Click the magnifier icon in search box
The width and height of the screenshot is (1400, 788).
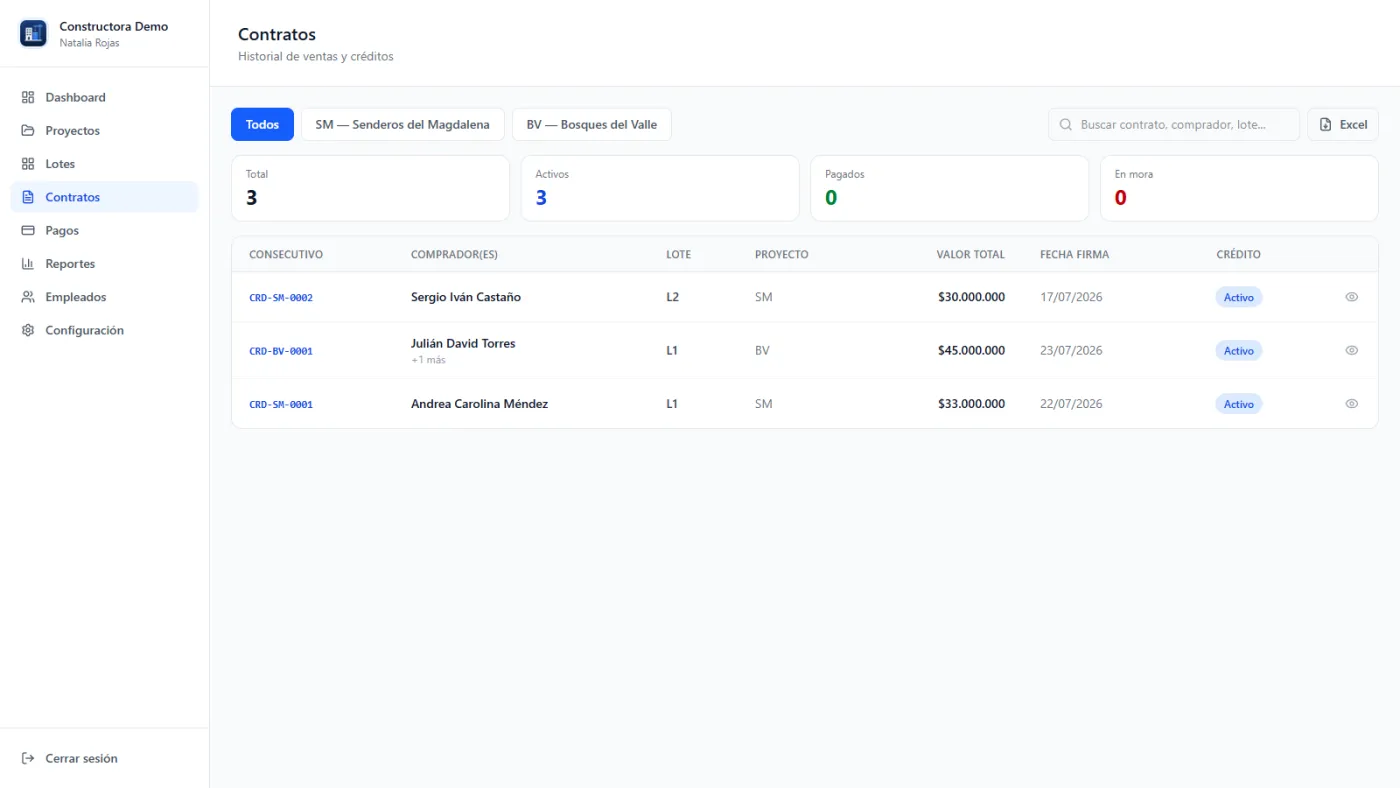(x=1066, y=125)
